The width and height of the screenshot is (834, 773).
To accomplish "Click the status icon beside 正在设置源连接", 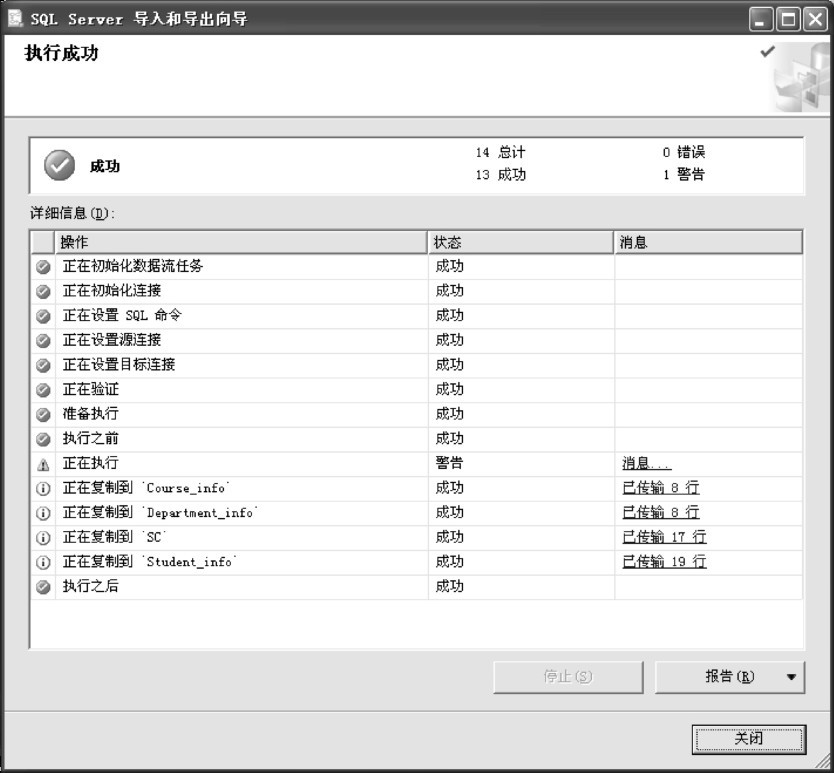I will point(43,340).
